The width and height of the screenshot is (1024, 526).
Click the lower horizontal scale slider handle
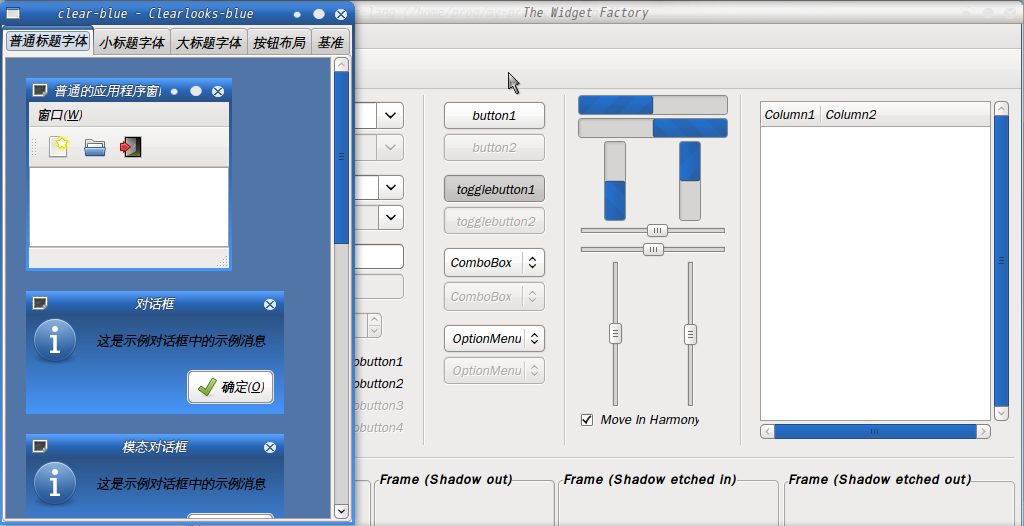pos(653,249)
